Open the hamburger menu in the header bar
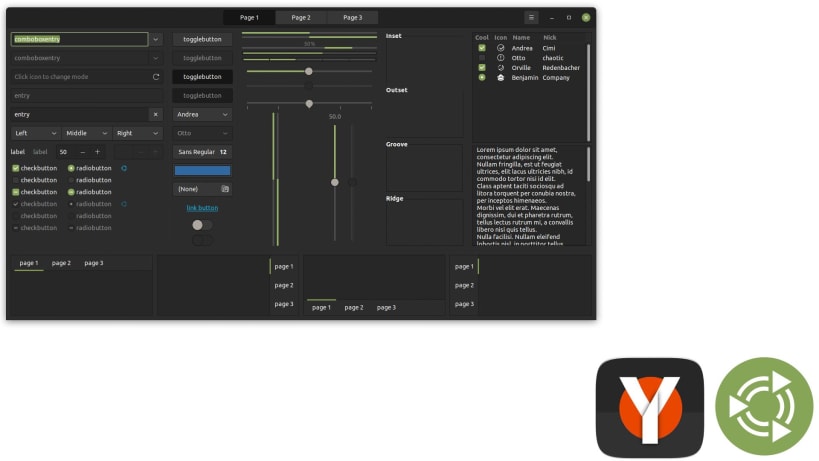Image resolution: width=819 pixels, height=461 pixels. tap(531, 17)
